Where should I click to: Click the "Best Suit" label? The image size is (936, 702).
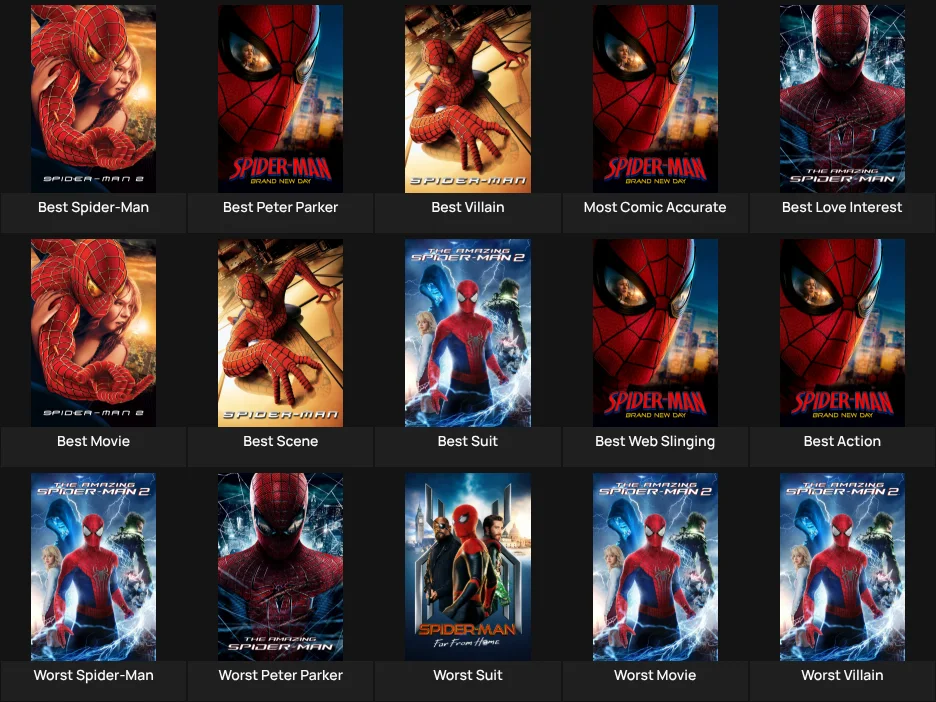tap(468, 441)
